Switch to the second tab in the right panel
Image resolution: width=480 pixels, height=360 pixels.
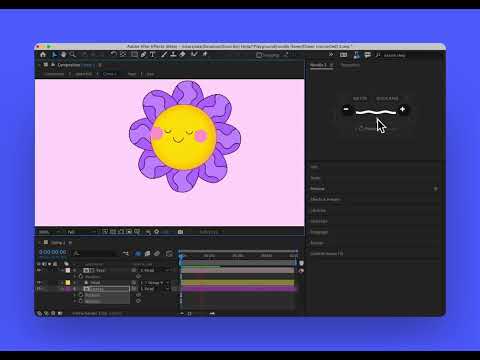tap(350, 65)
